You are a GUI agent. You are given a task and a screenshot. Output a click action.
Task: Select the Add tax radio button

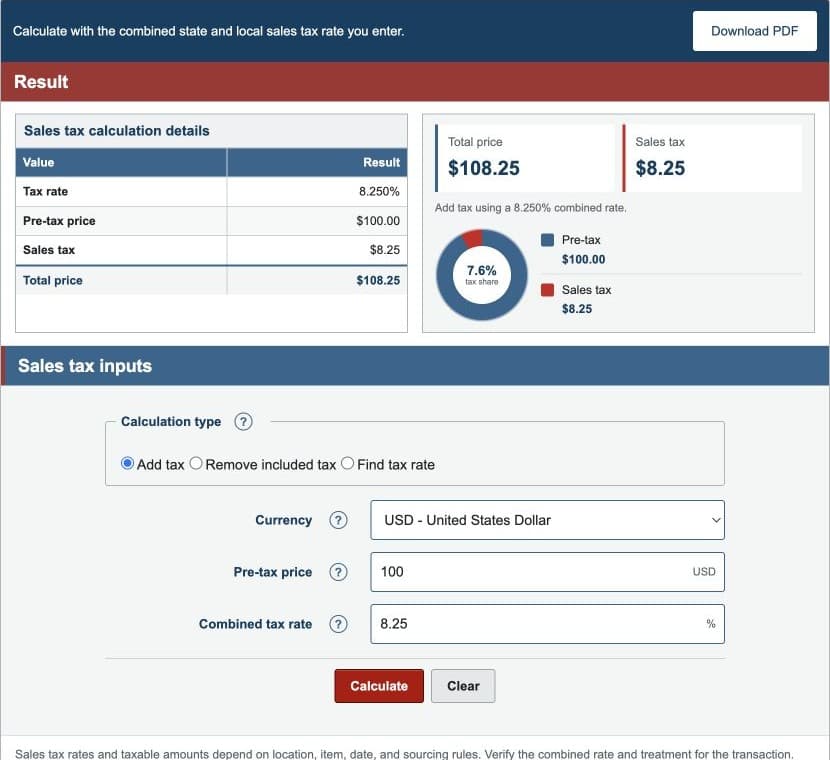(x=127, y=464)
